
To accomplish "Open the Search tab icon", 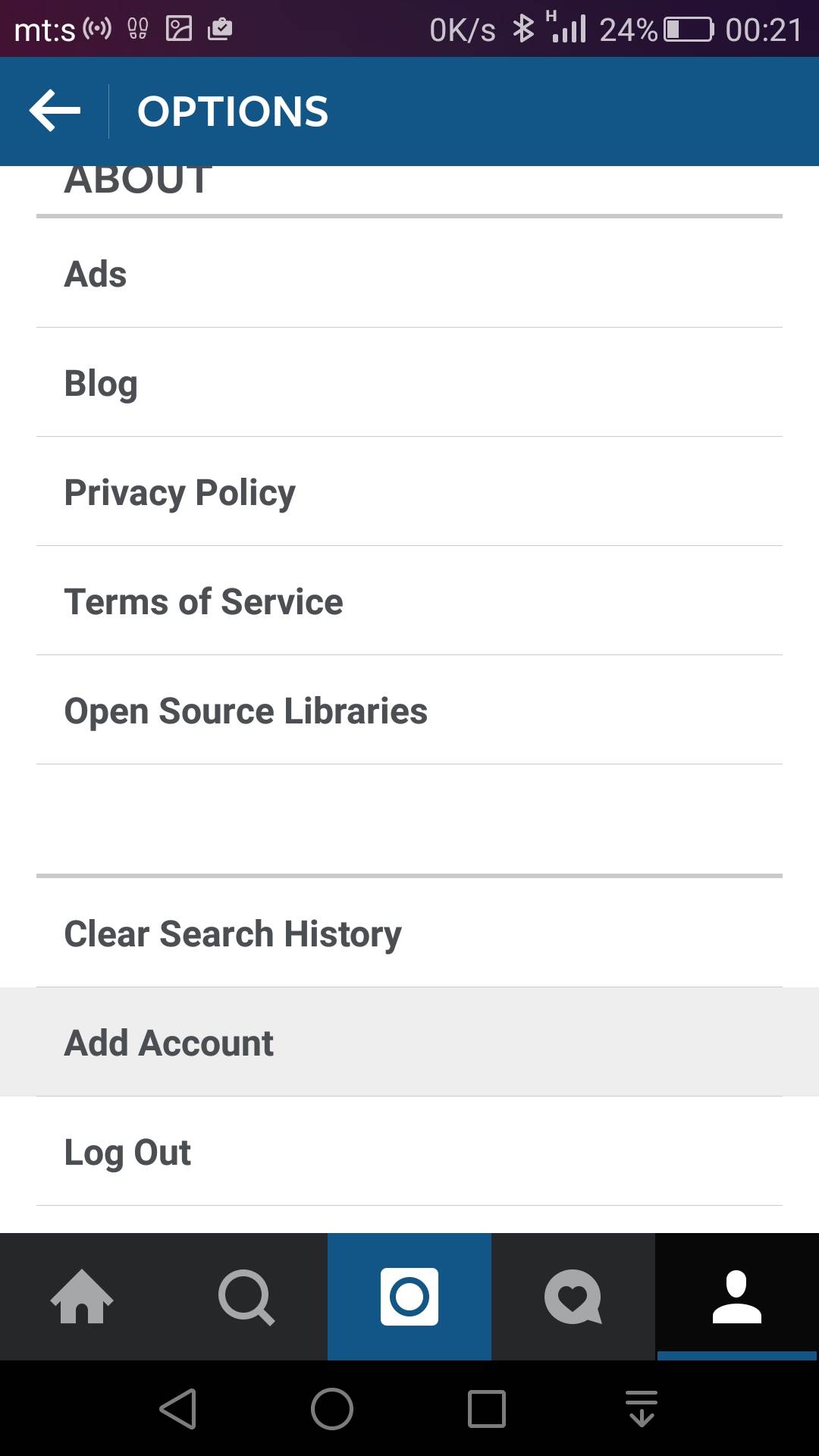I will pos(246,1297).
